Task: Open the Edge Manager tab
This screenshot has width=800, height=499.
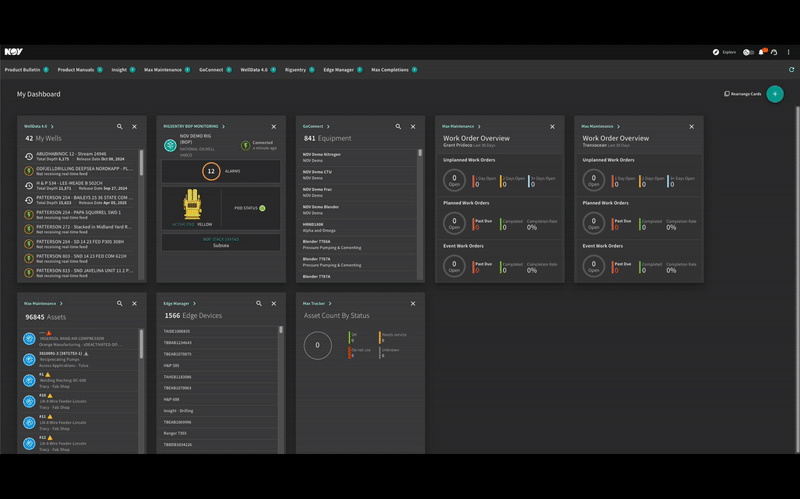Action: coord(338,70)
